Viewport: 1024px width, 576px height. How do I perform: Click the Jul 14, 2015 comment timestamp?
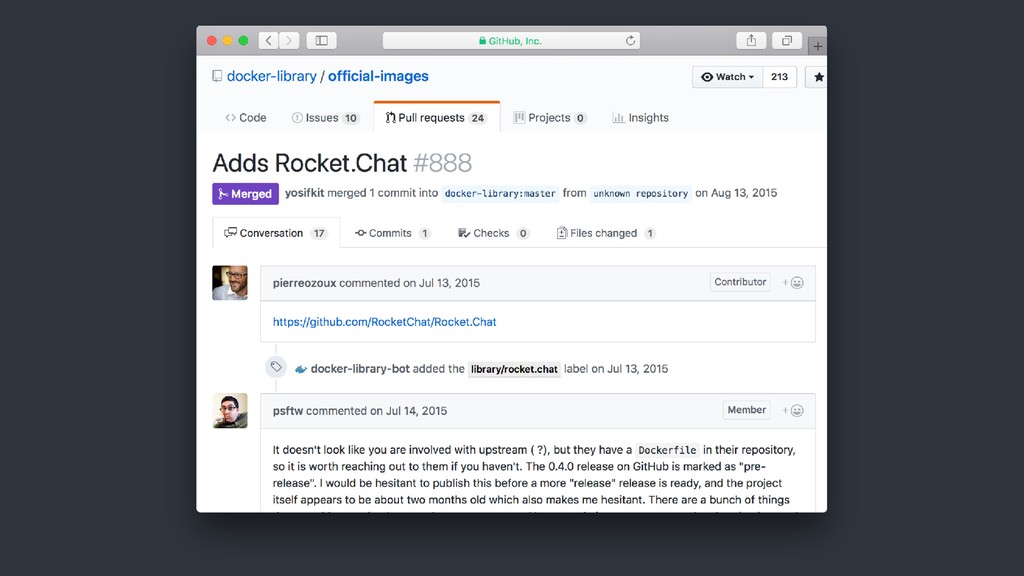(417, 411)
